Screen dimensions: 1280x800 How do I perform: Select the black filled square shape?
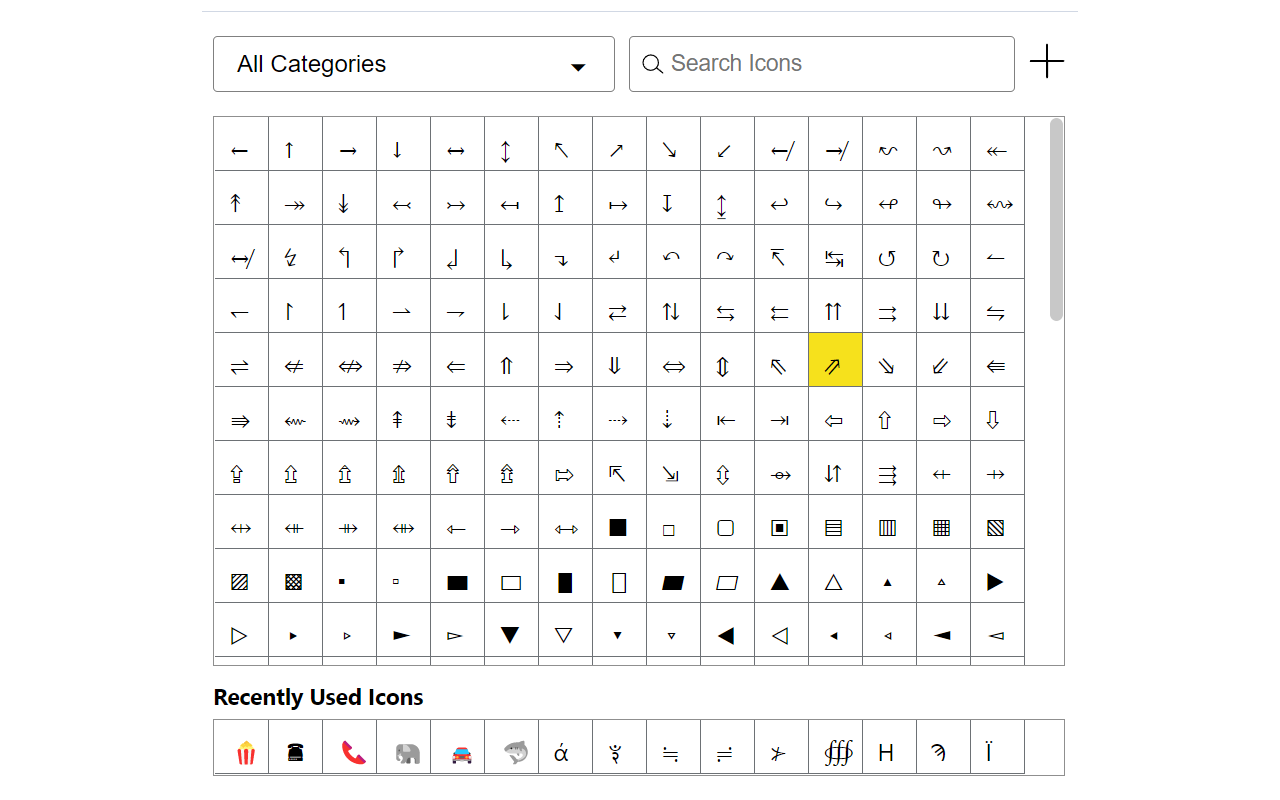[x=619, y=526]
